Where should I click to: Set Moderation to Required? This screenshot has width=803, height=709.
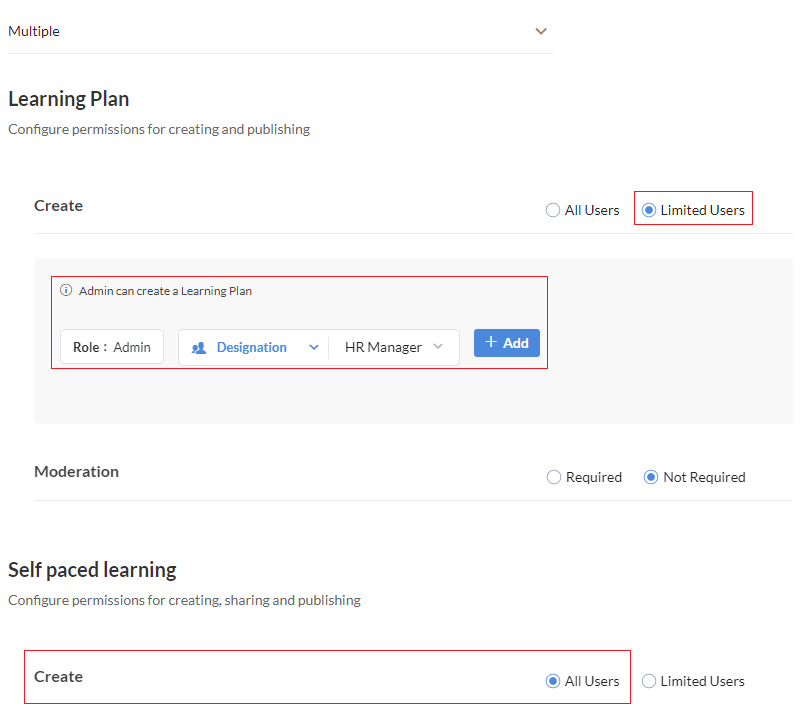[x=554, y=478]
